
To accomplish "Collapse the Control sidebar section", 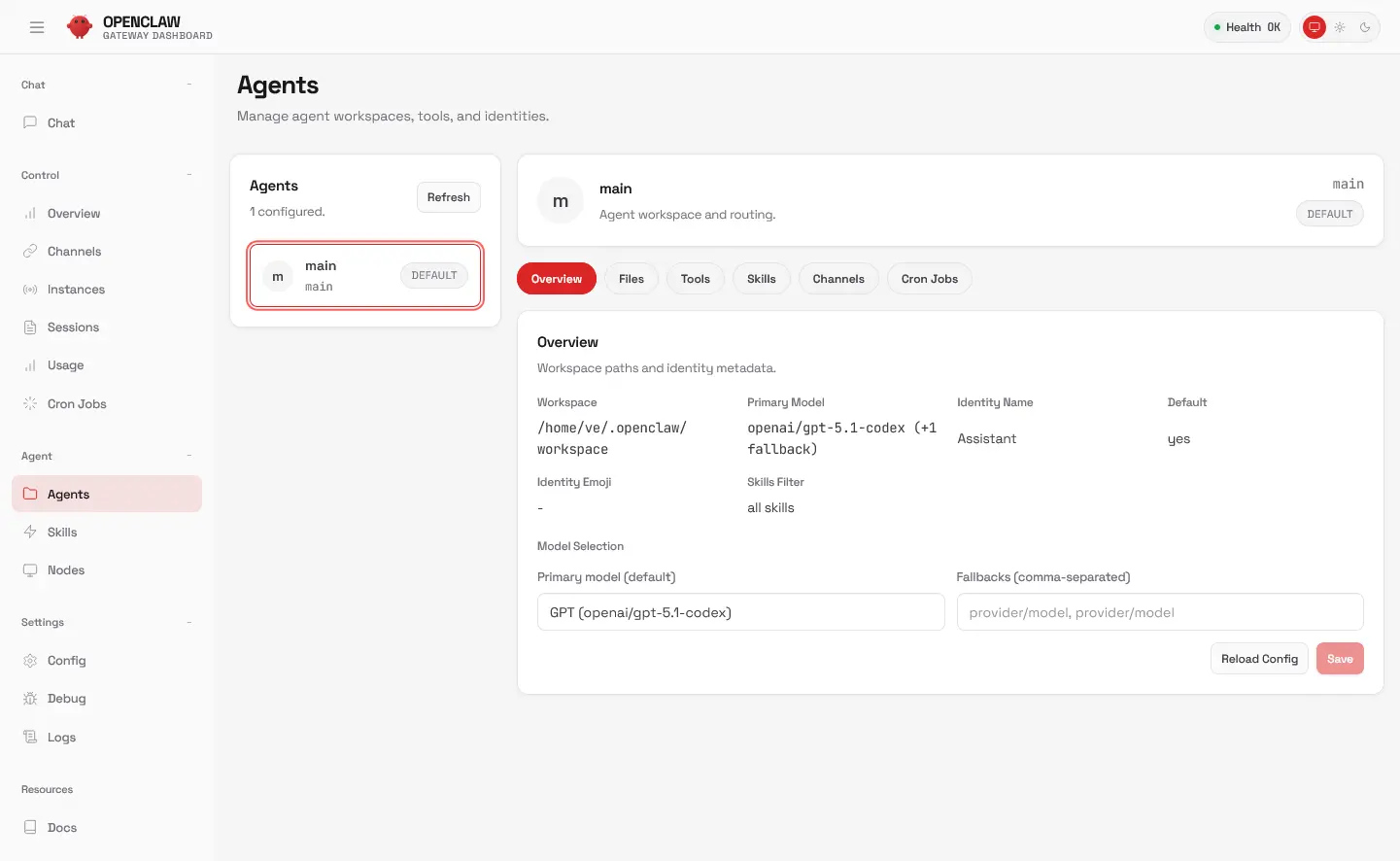I will 189,175.
